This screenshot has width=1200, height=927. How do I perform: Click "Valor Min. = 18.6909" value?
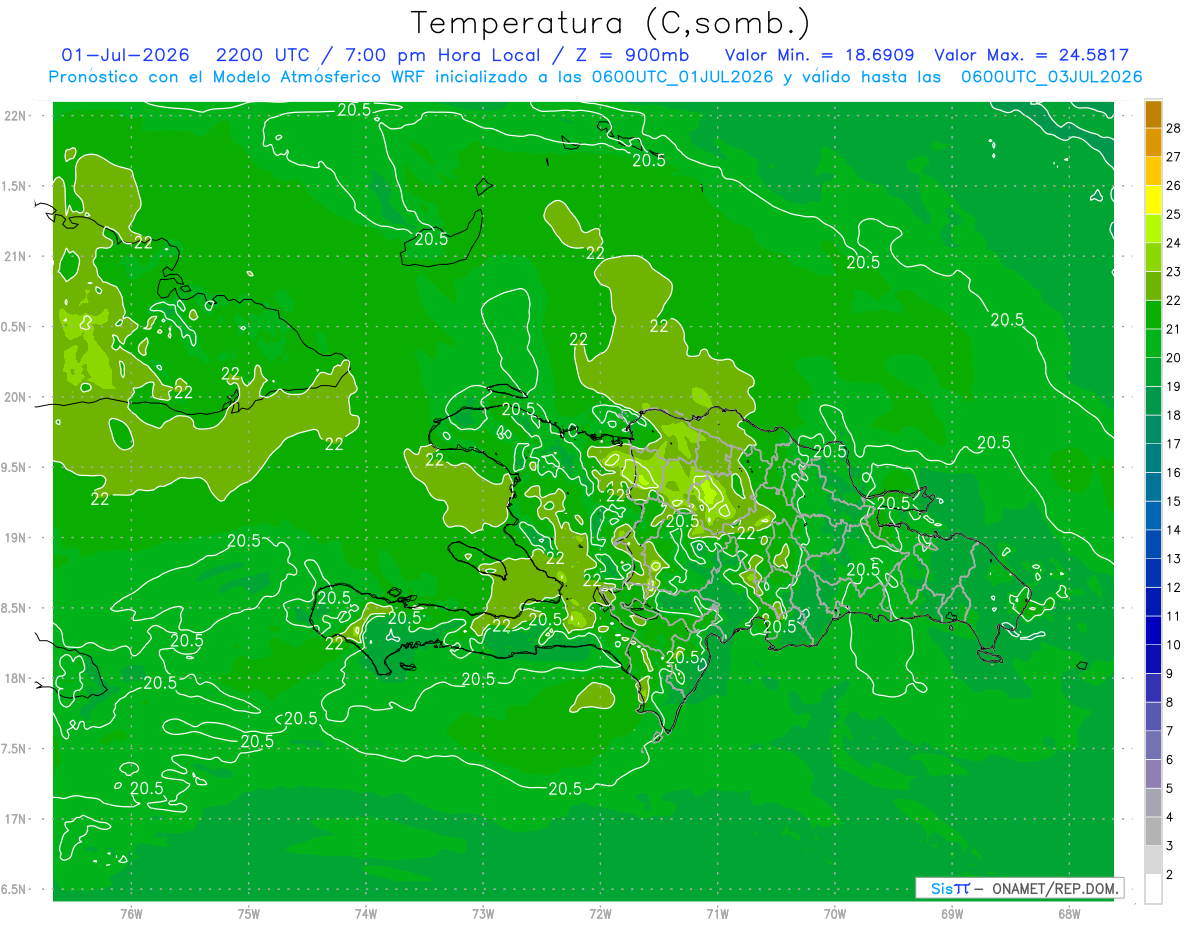[820, 55]
